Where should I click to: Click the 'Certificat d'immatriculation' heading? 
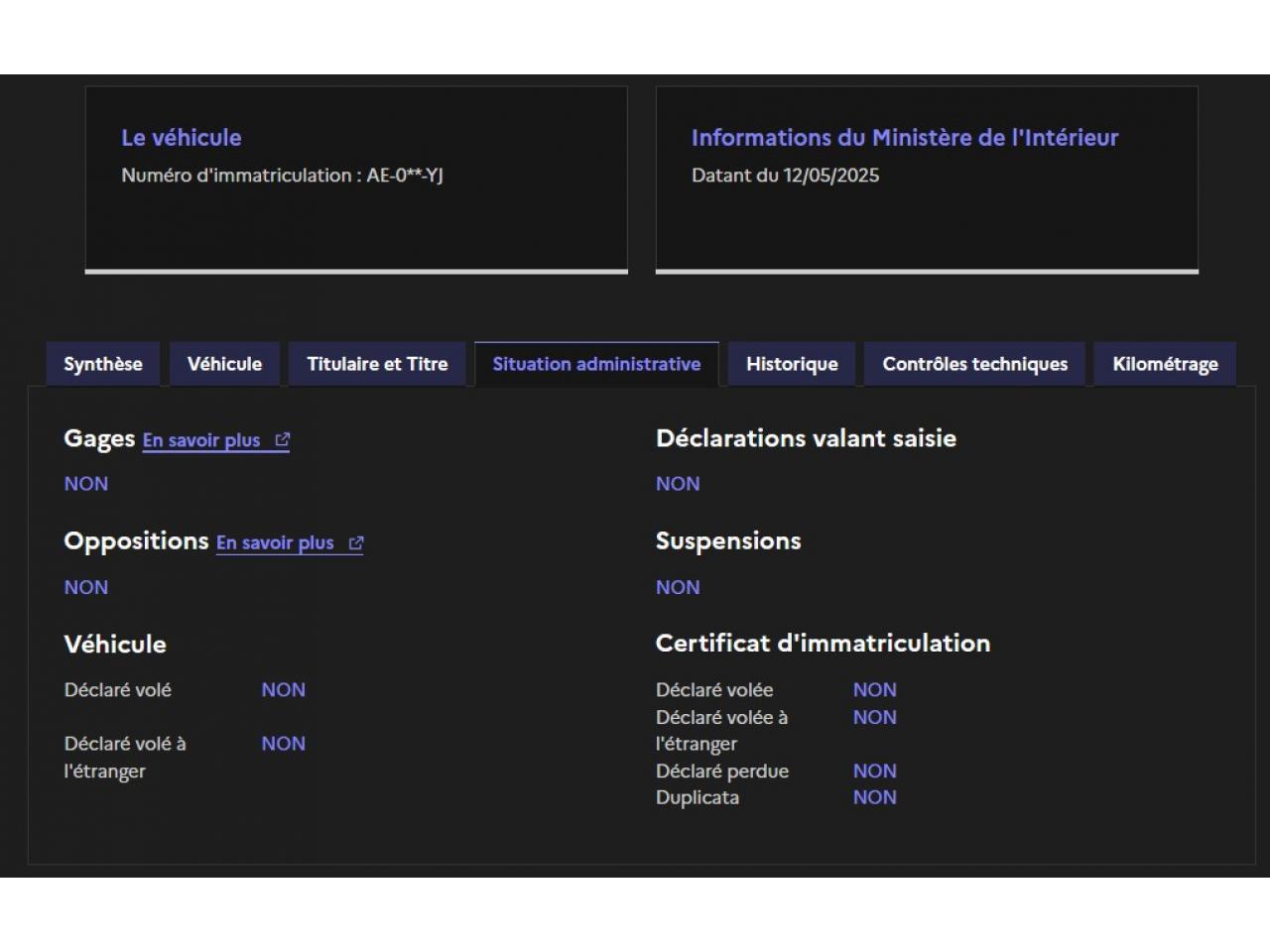[x=823, y=643]
